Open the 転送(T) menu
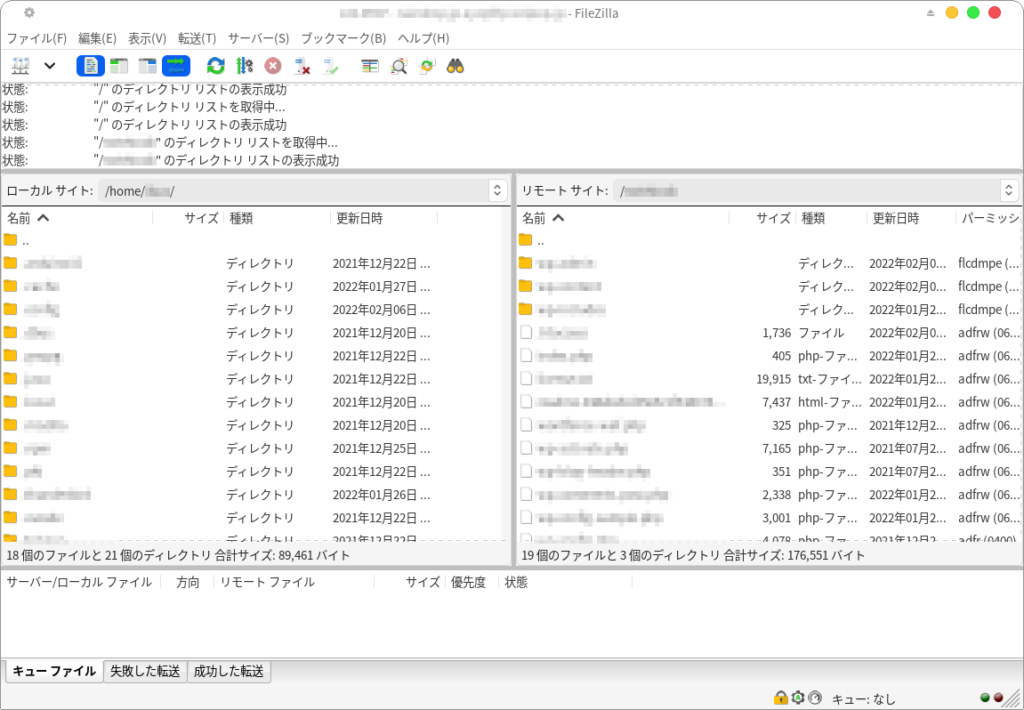Viewport: 1024px width, 710px height. tap(197, 38)
